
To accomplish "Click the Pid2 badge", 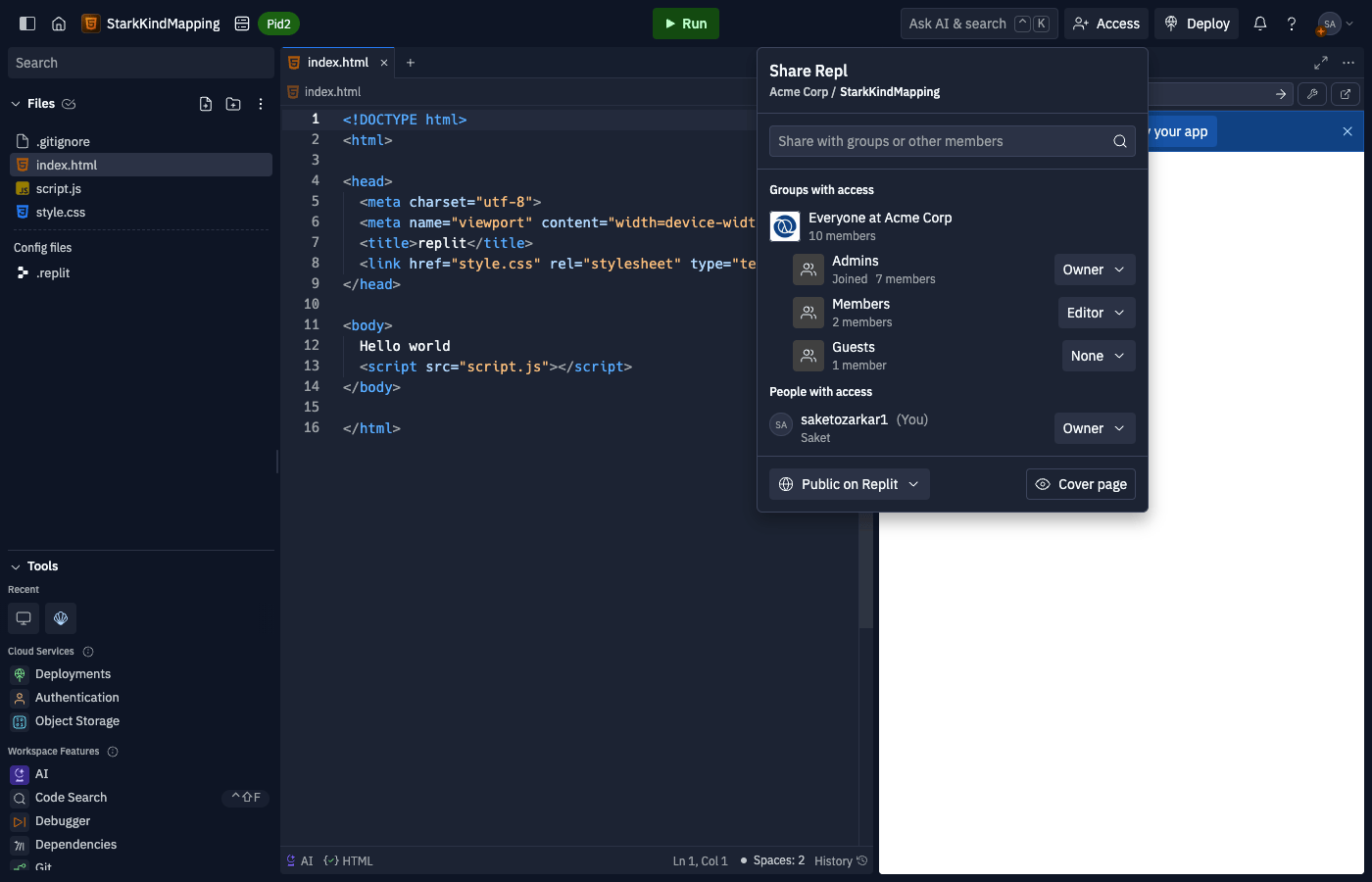I will (x=278, y=24).
